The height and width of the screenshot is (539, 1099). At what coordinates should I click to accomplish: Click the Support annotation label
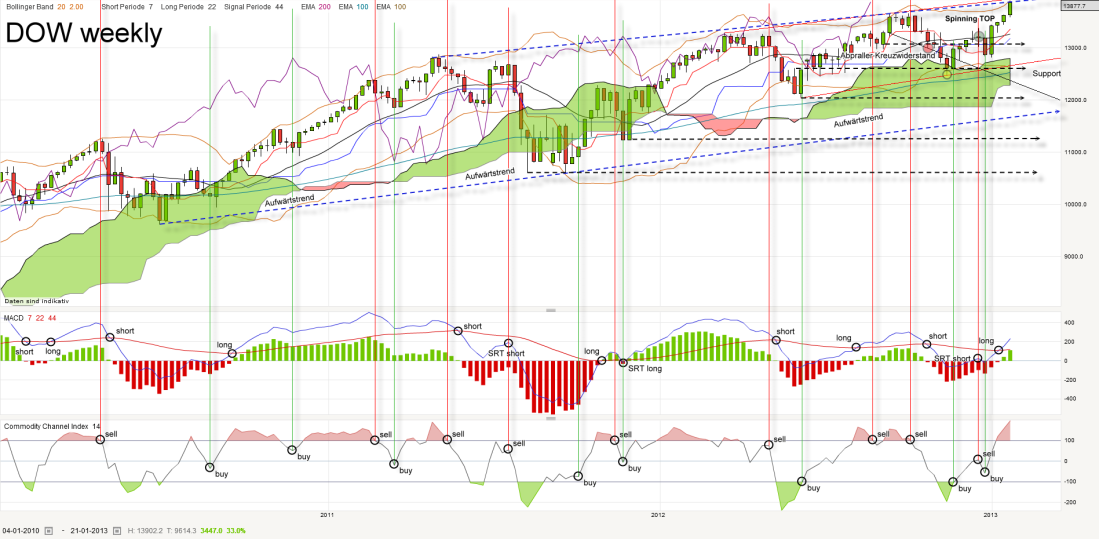click(x=1046, y=74)
